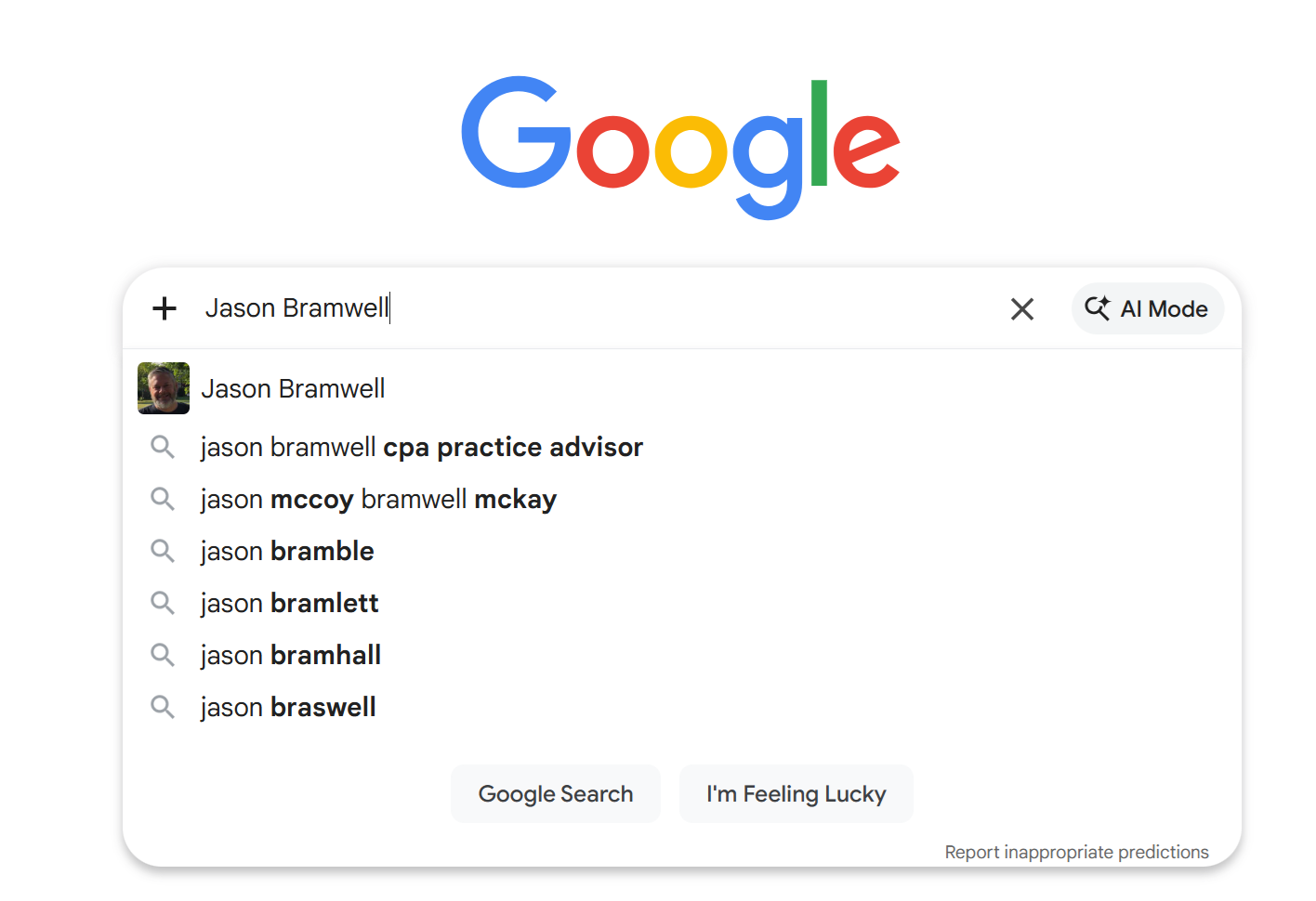Click the magnifier icon beside jason bramble

coord(163,551)
